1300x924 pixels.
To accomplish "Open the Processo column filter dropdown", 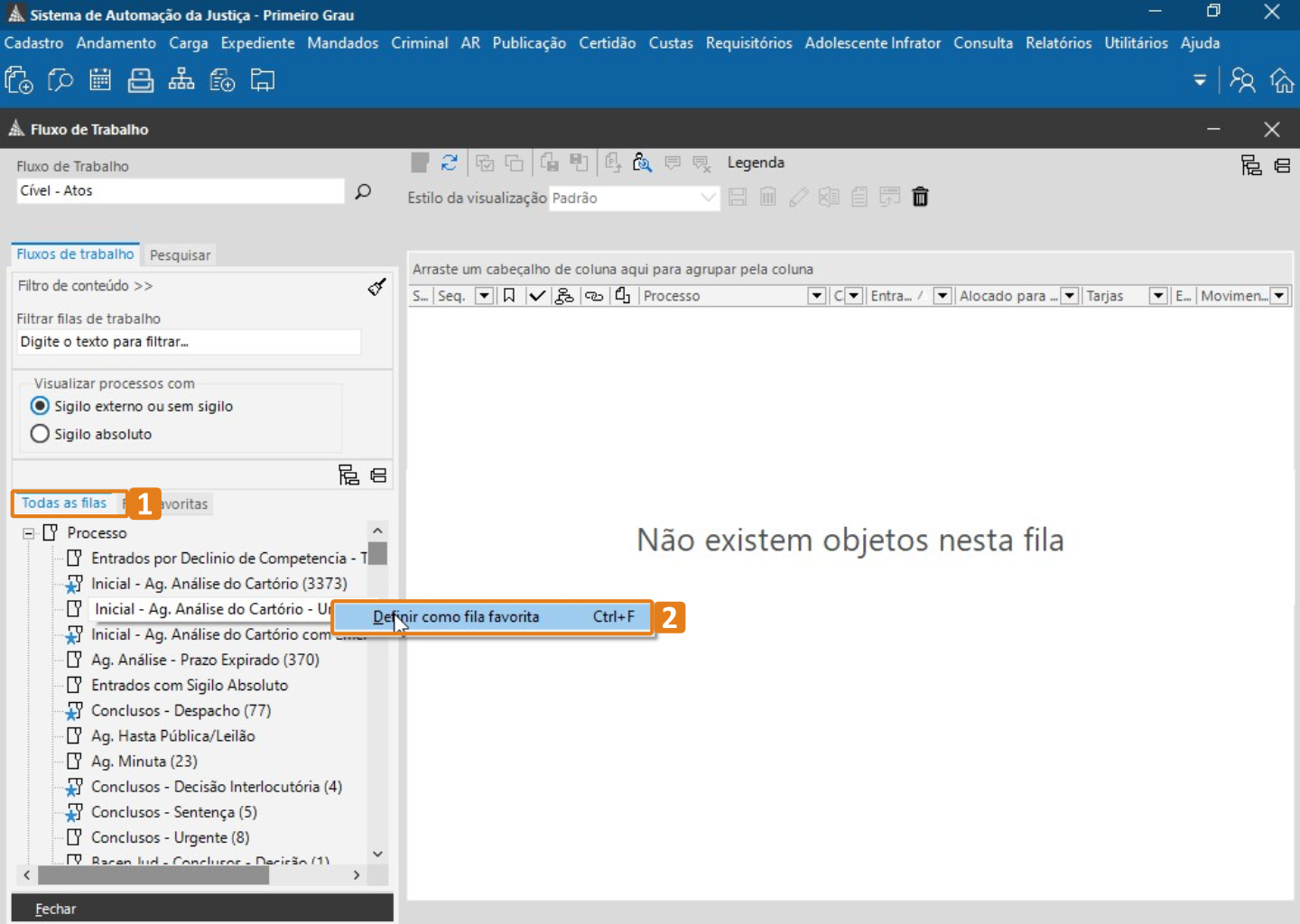I will [816, 296].
